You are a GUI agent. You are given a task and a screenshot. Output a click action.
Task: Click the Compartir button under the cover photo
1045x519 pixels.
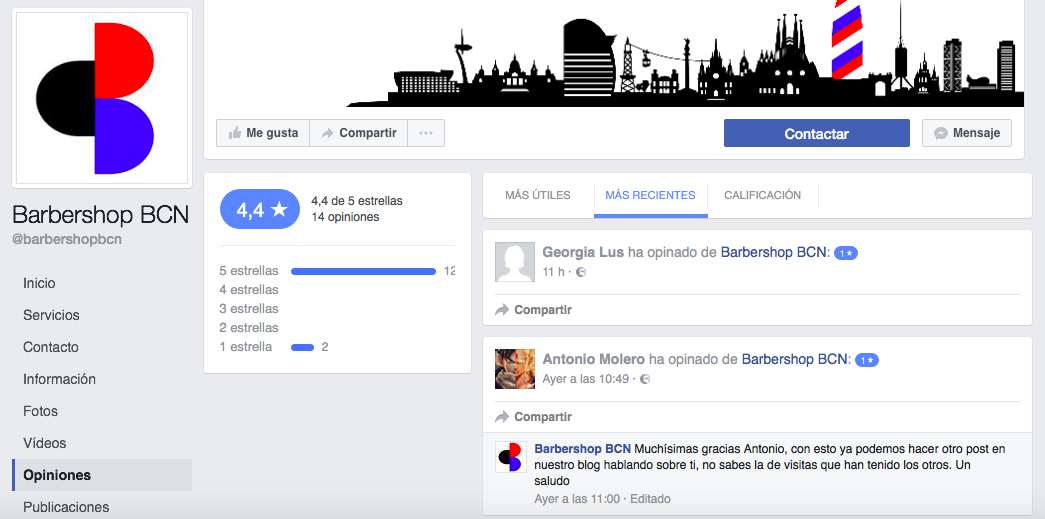tap(359, 133)
